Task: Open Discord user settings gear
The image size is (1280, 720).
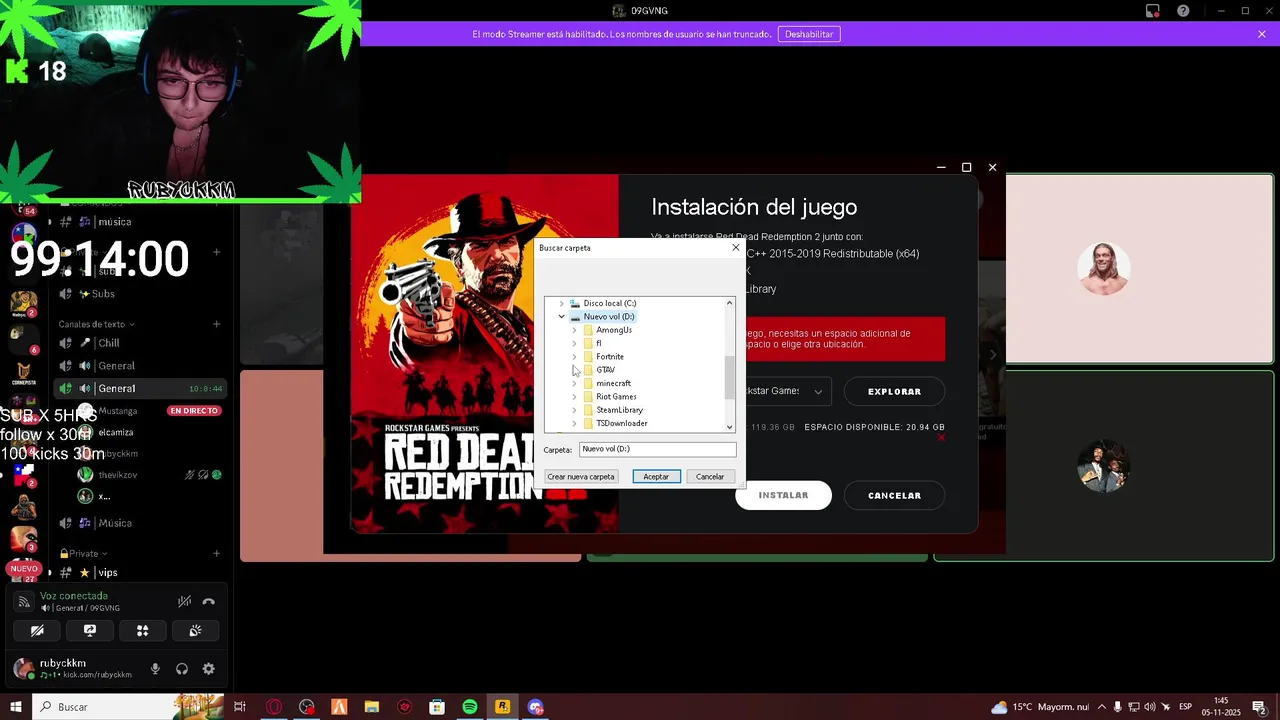Action: tap(208, 669)
